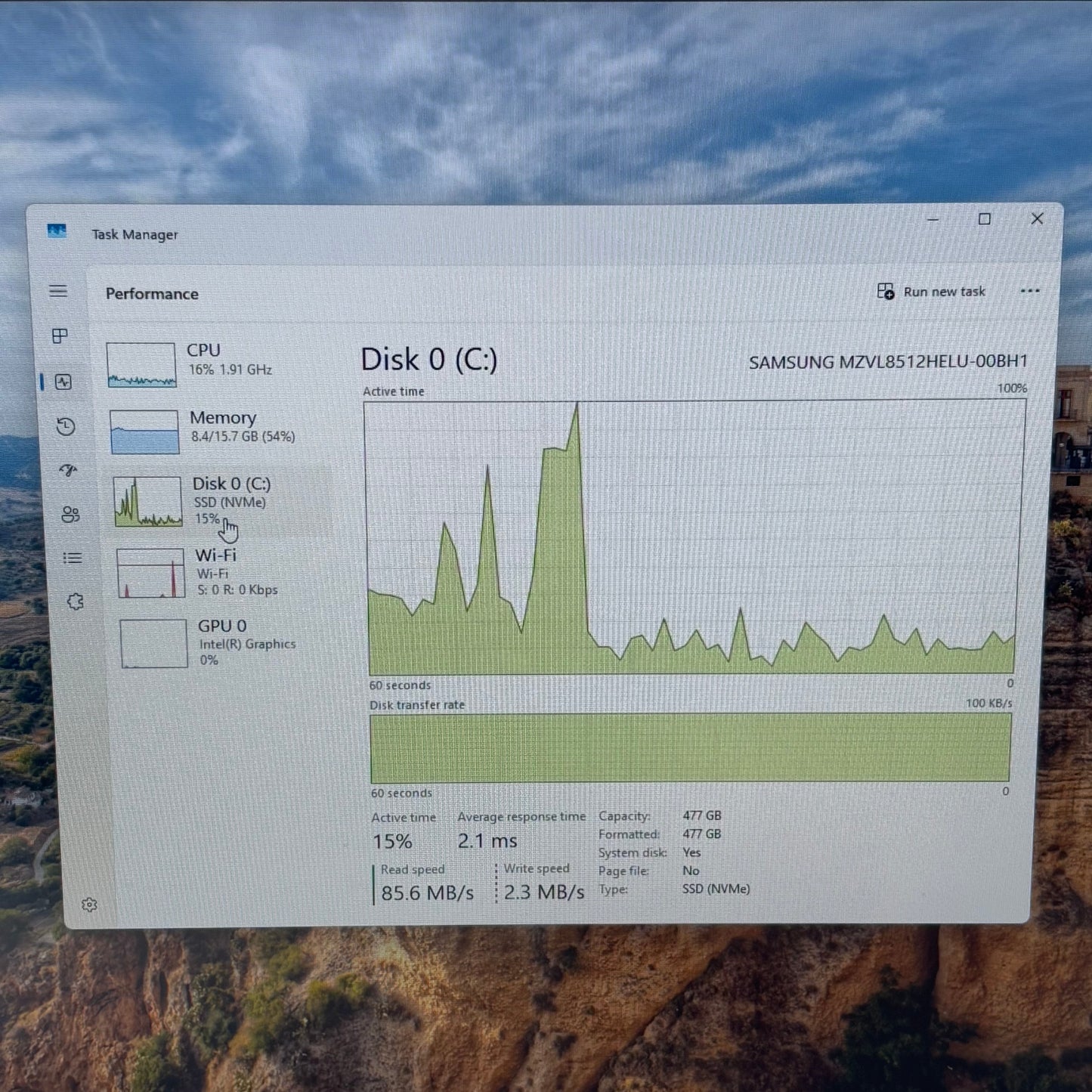
Task: Open Task Manager settings gear
Action: [89, 905]
